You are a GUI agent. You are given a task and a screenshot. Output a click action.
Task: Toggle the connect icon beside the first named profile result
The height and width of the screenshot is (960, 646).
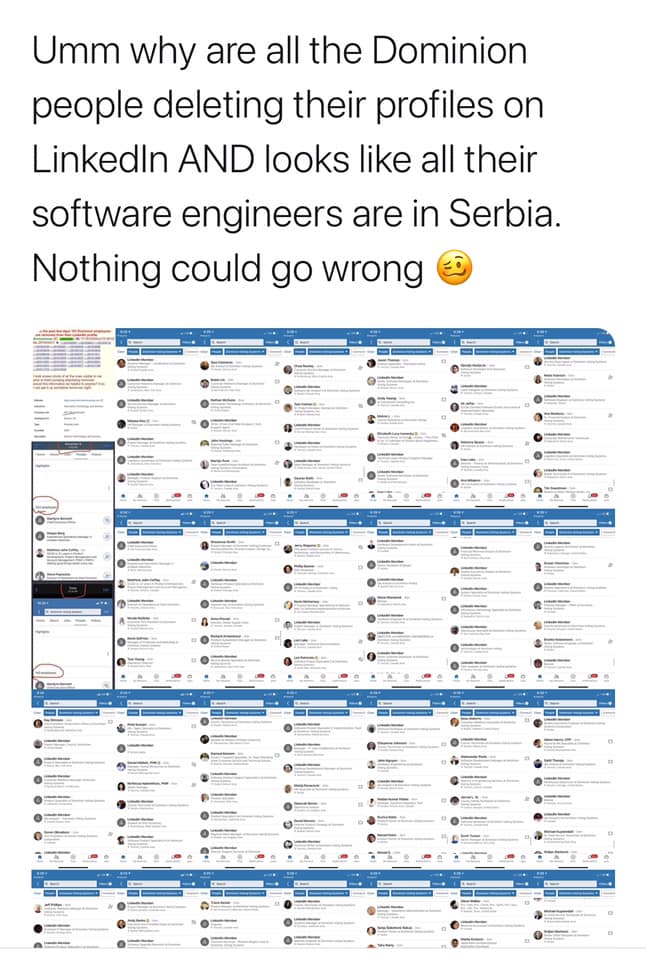(x=193, y=422)
